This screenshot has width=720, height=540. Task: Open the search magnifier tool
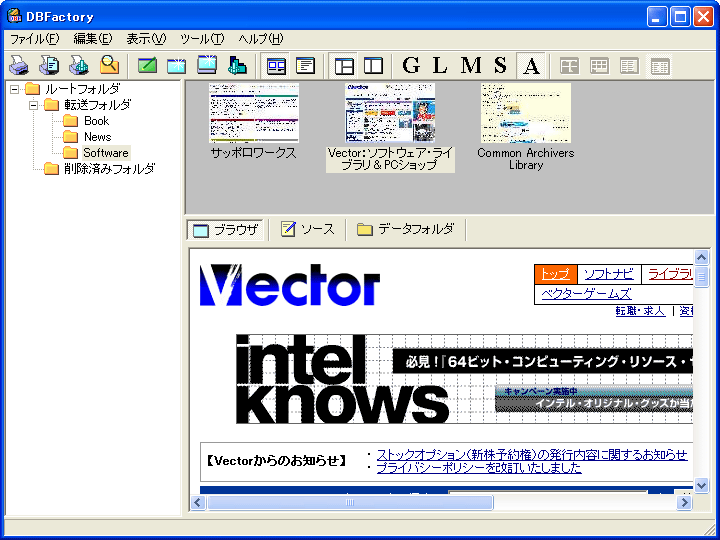[109, 65]
